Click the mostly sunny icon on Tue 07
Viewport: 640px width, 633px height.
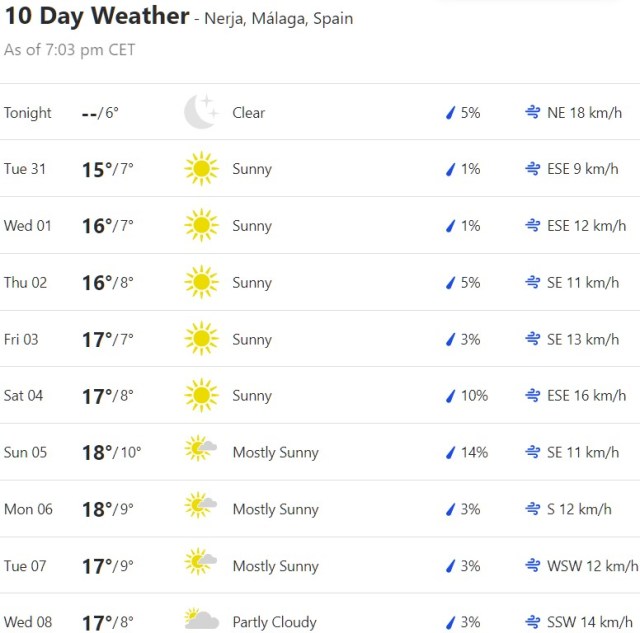tap(201, 564)
